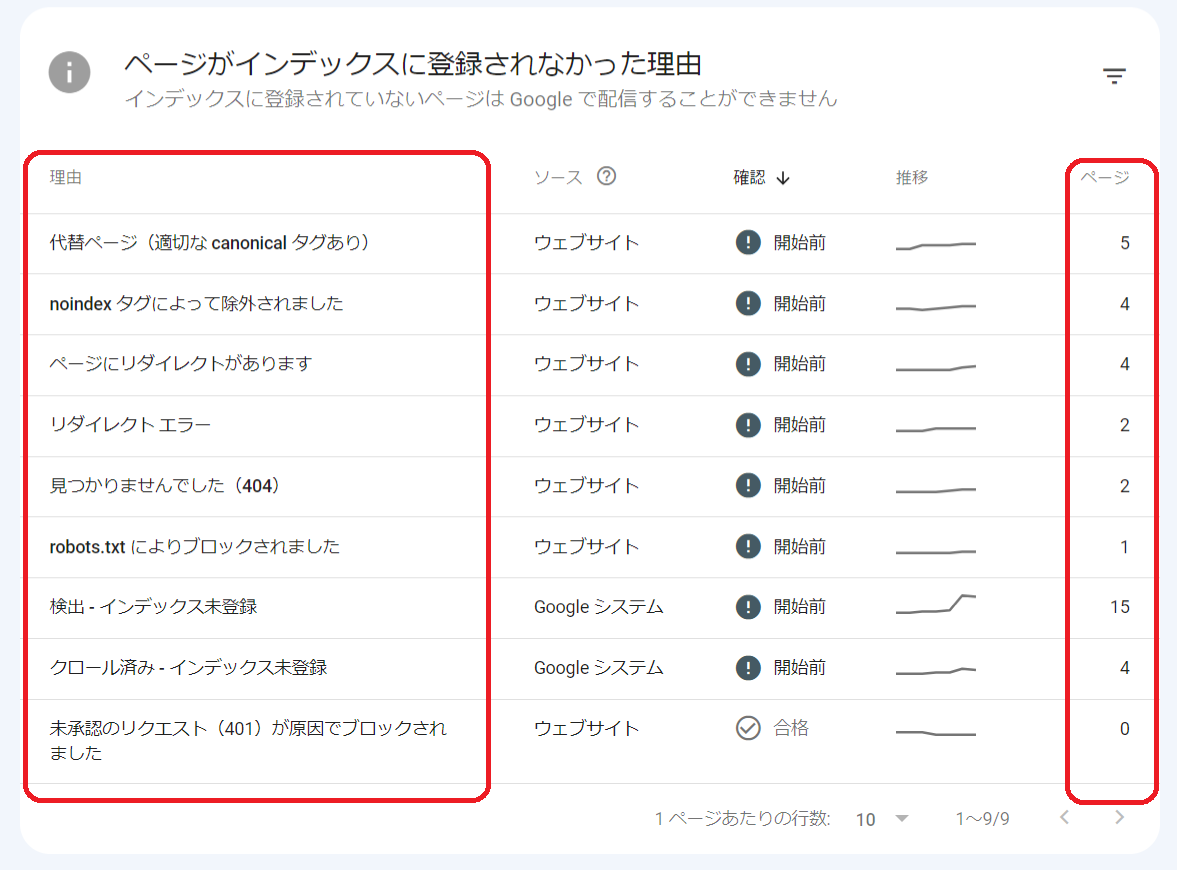Click status icon in 見つかりませんでした(404) row
Screen dimensions: 1177x870
pyautogui.click(x=748, y=486)
